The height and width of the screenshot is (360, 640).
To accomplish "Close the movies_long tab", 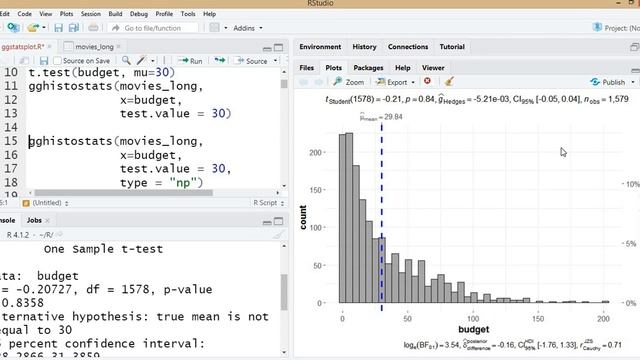I will [x=118, y=47].
